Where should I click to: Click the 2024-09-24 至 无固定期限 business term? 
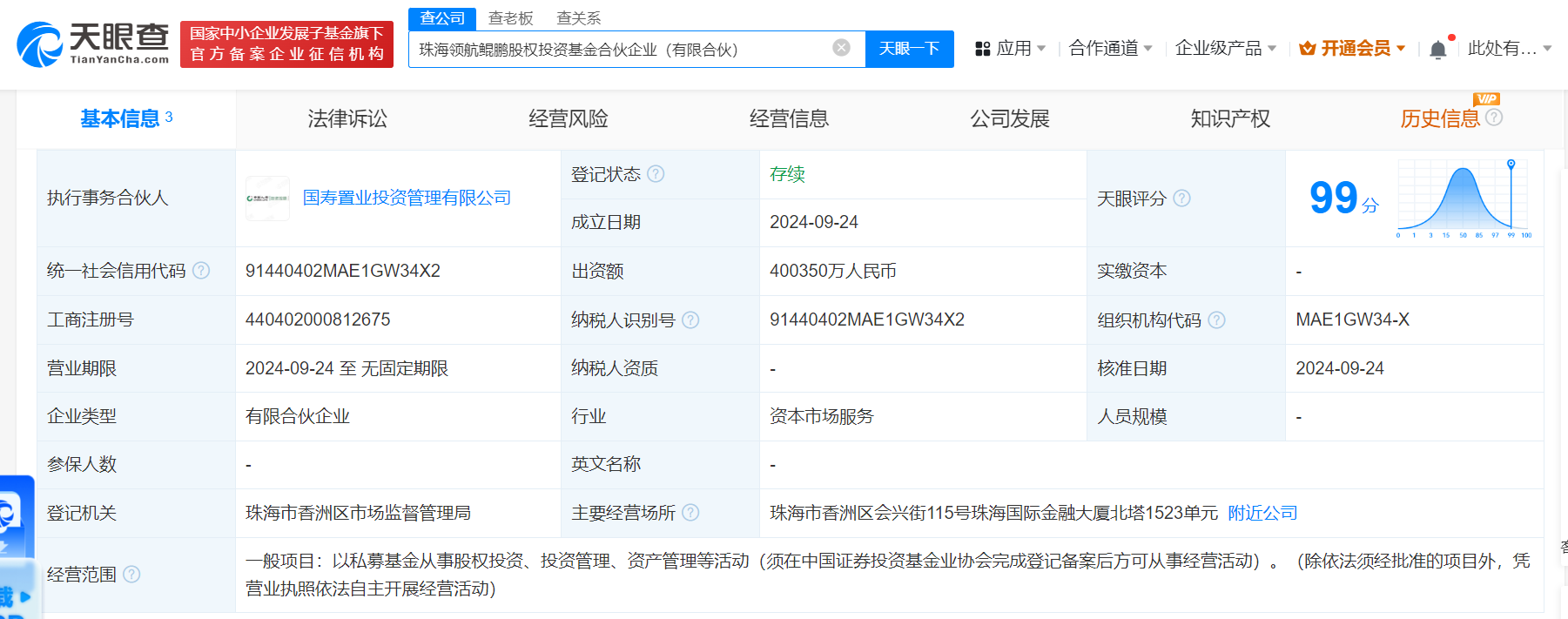pos(347,368)
